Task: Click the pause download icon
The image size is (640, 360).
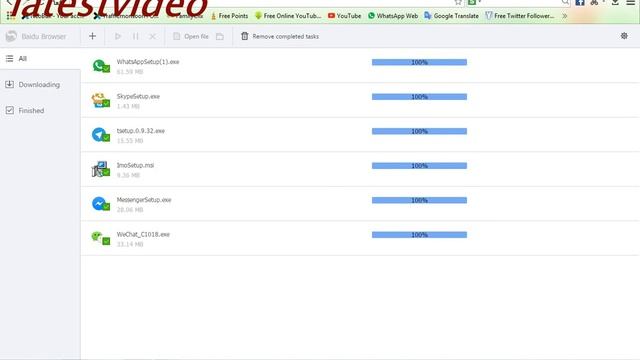Action: [x=136, y=36]
